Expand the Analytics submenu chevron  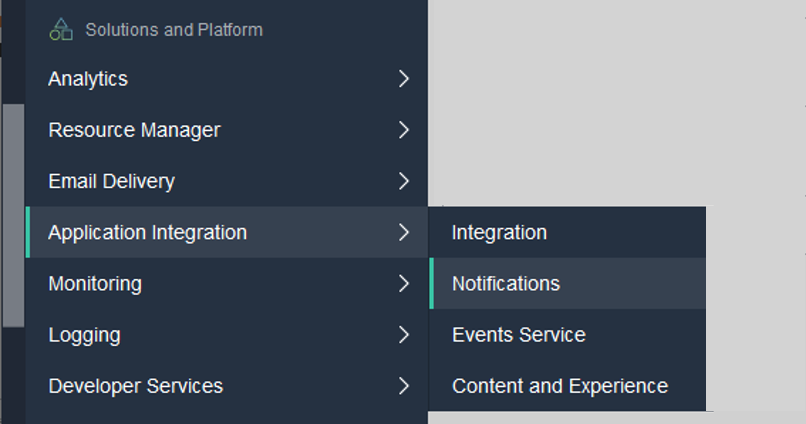pos(403,79)
